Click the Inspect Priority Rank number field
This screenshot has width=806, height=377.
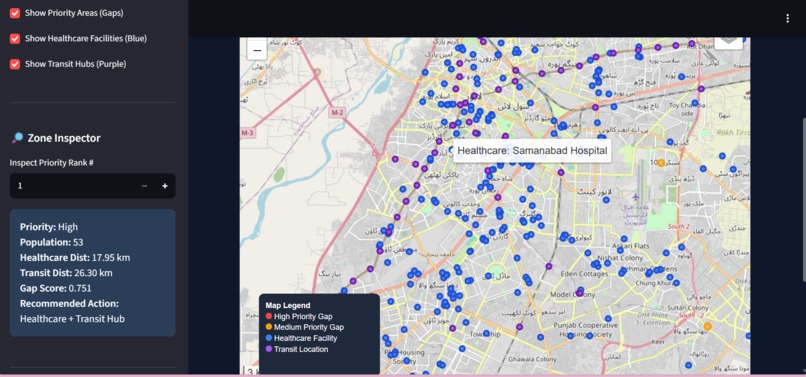pyautogui.click(x=72, y=186)
